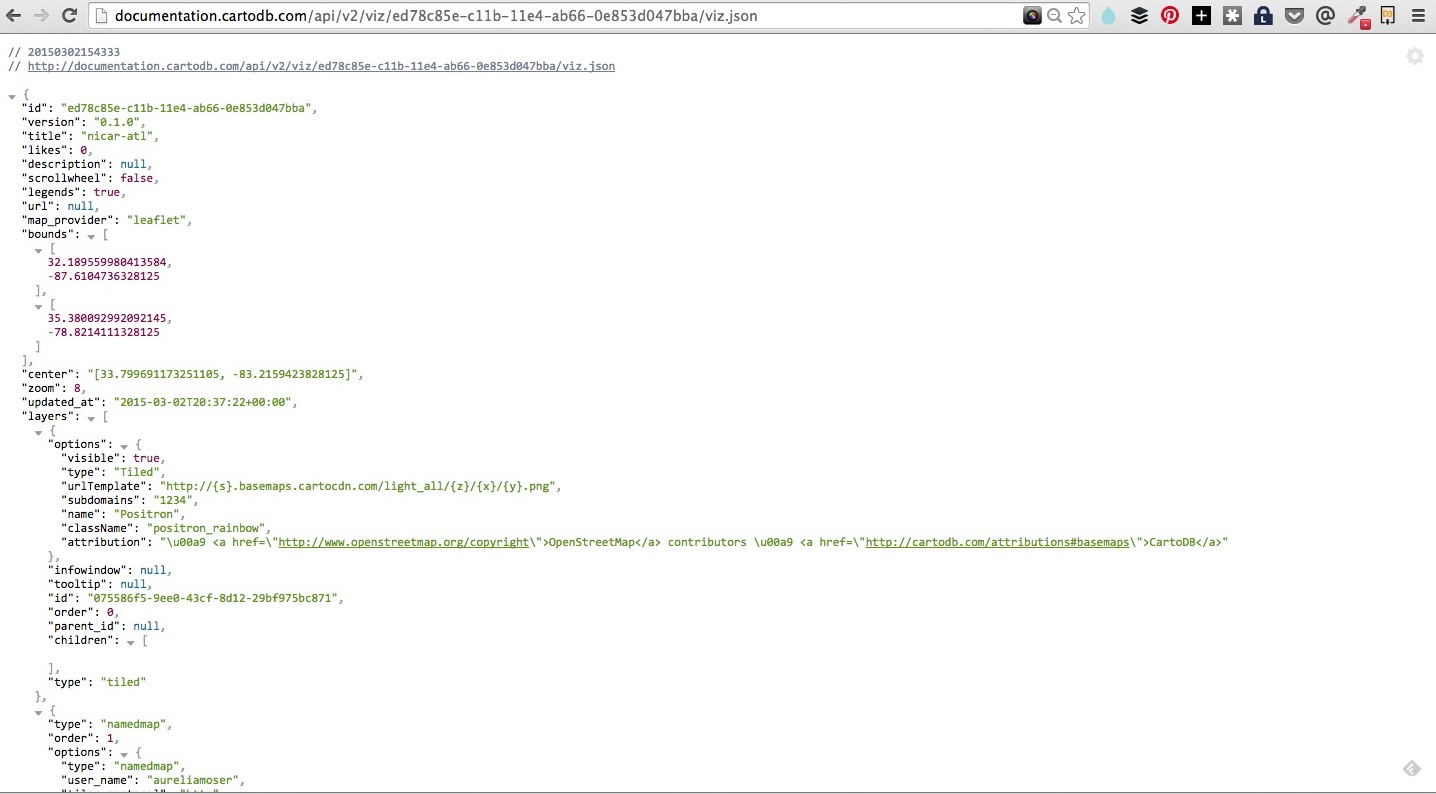
Task: Click the gray asterisk extension icon
Action: point(1232,16)
